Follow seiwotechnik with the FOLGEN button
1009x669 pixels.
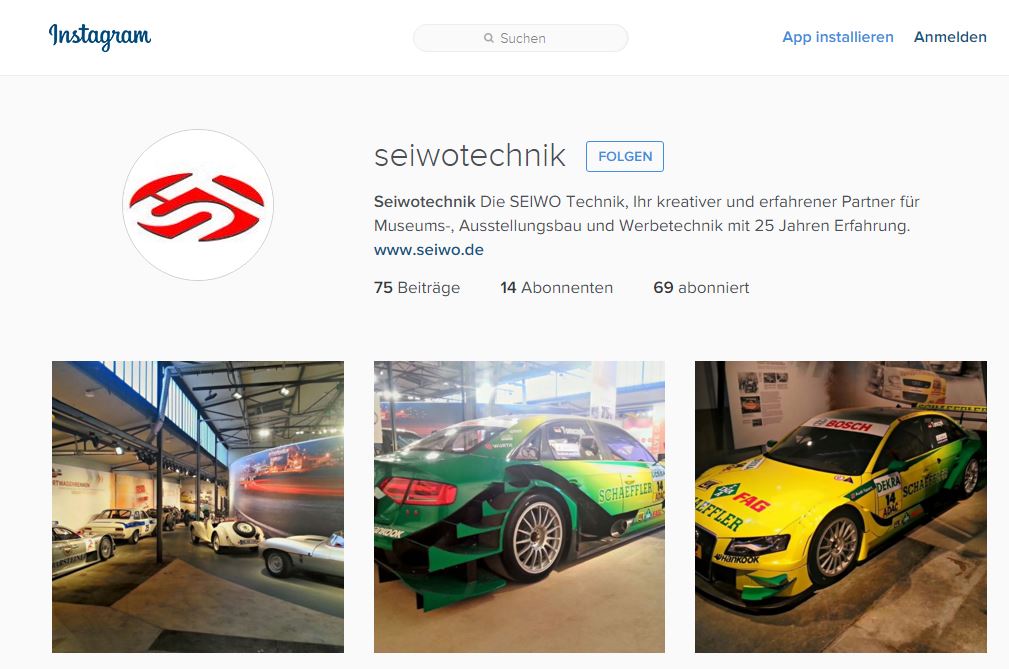pyautogui.click(x=625, y=156)
